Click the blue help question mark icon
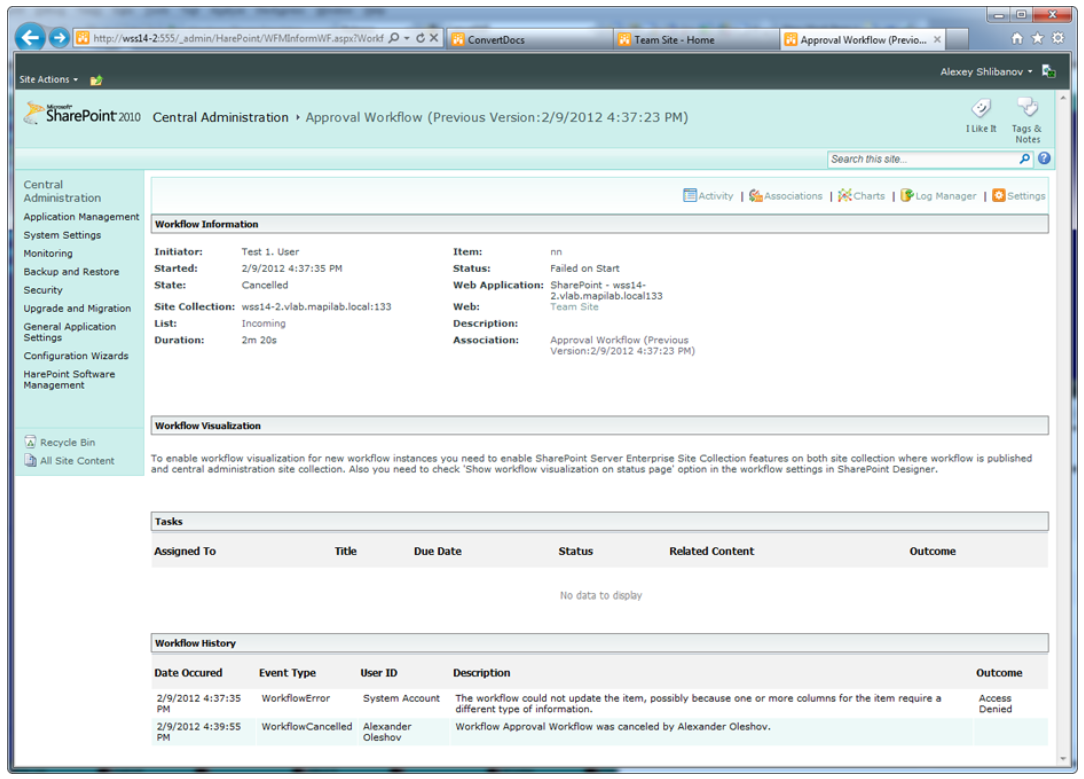The height and width of the screenshot is (779, 1084). click(x=1043, y=159)
